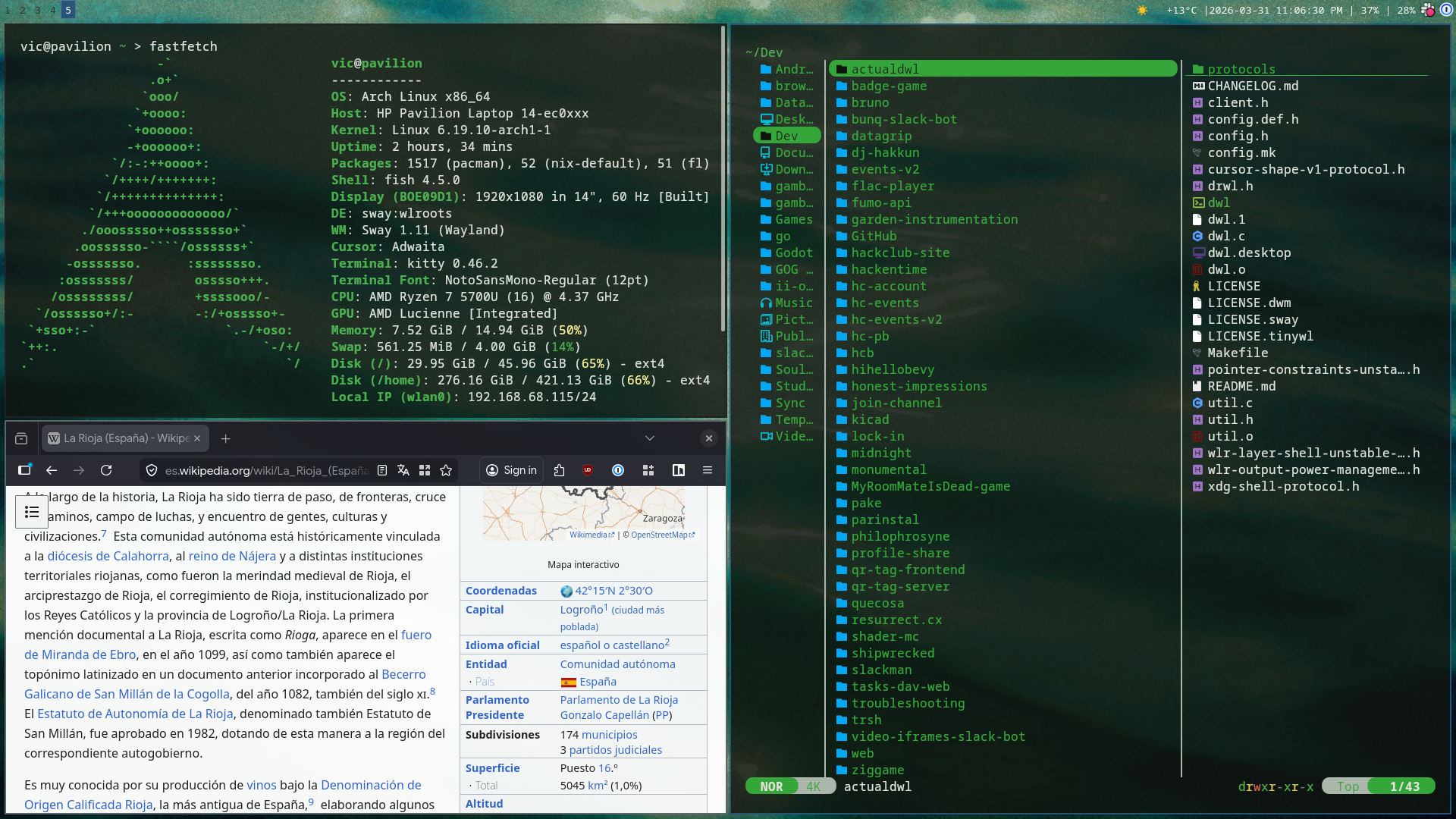Screen dimensions: 1456x819
Task: Click the site tracking protection shield
Action: (152, 470)
